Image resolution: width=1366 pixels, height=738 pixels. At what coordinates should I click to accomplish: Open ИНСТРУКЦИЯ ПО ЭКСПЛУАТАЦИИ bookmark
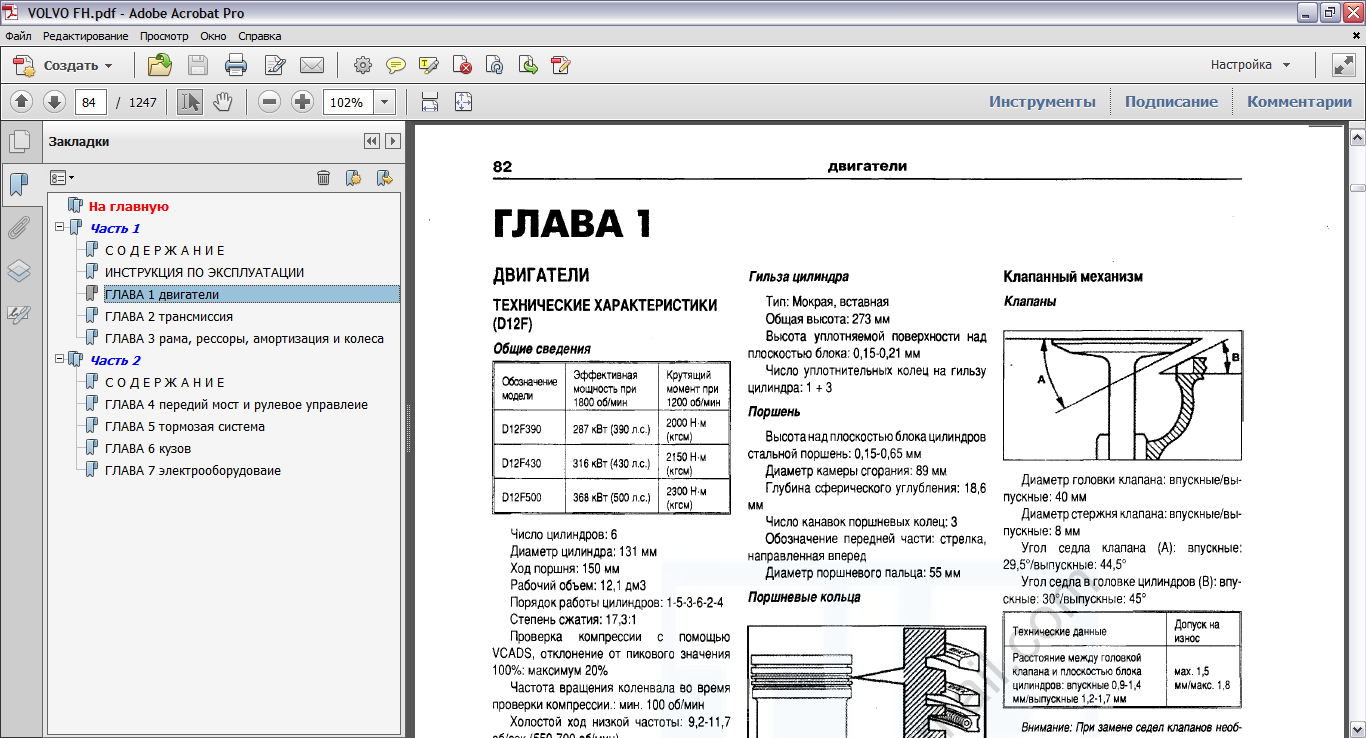(204, 272)
